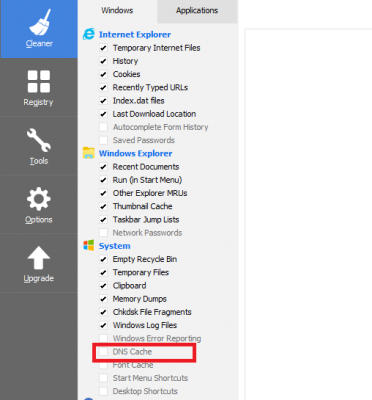Screen dimensions: 372x400
Task: Open the Registry section grid icon
Action: tap(39, 81)
